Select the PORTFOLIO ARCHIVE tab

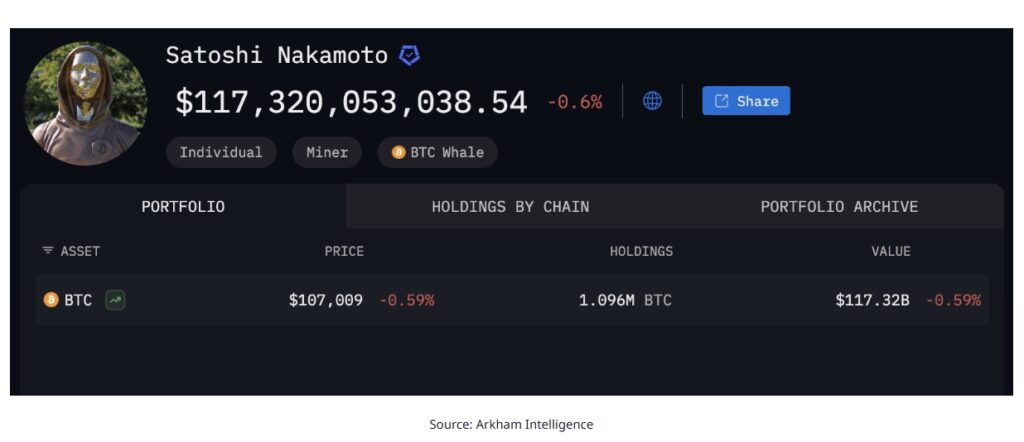839,207
